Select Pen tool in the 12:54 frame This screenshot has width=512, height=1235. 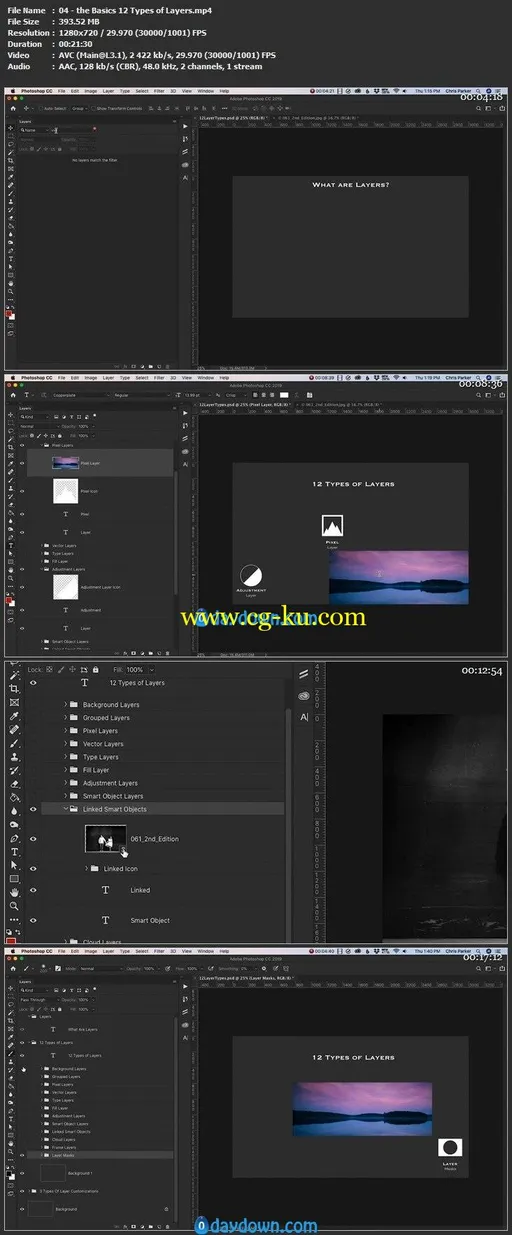click(14, 839)
